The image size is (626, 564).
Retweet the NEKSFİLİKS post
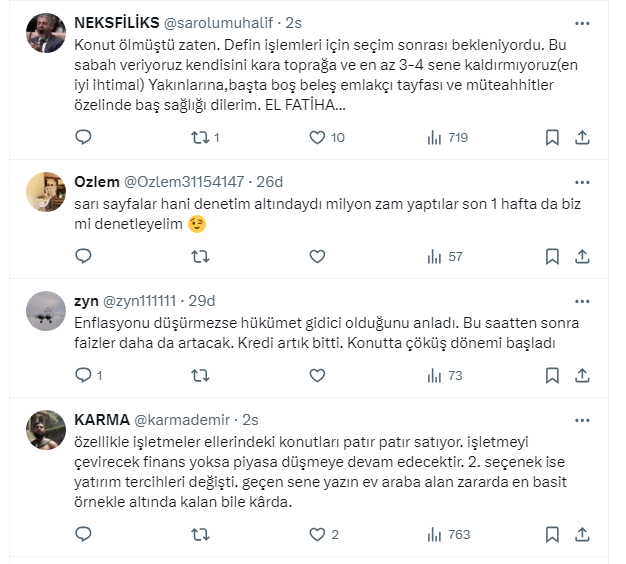tap(200, 138)
